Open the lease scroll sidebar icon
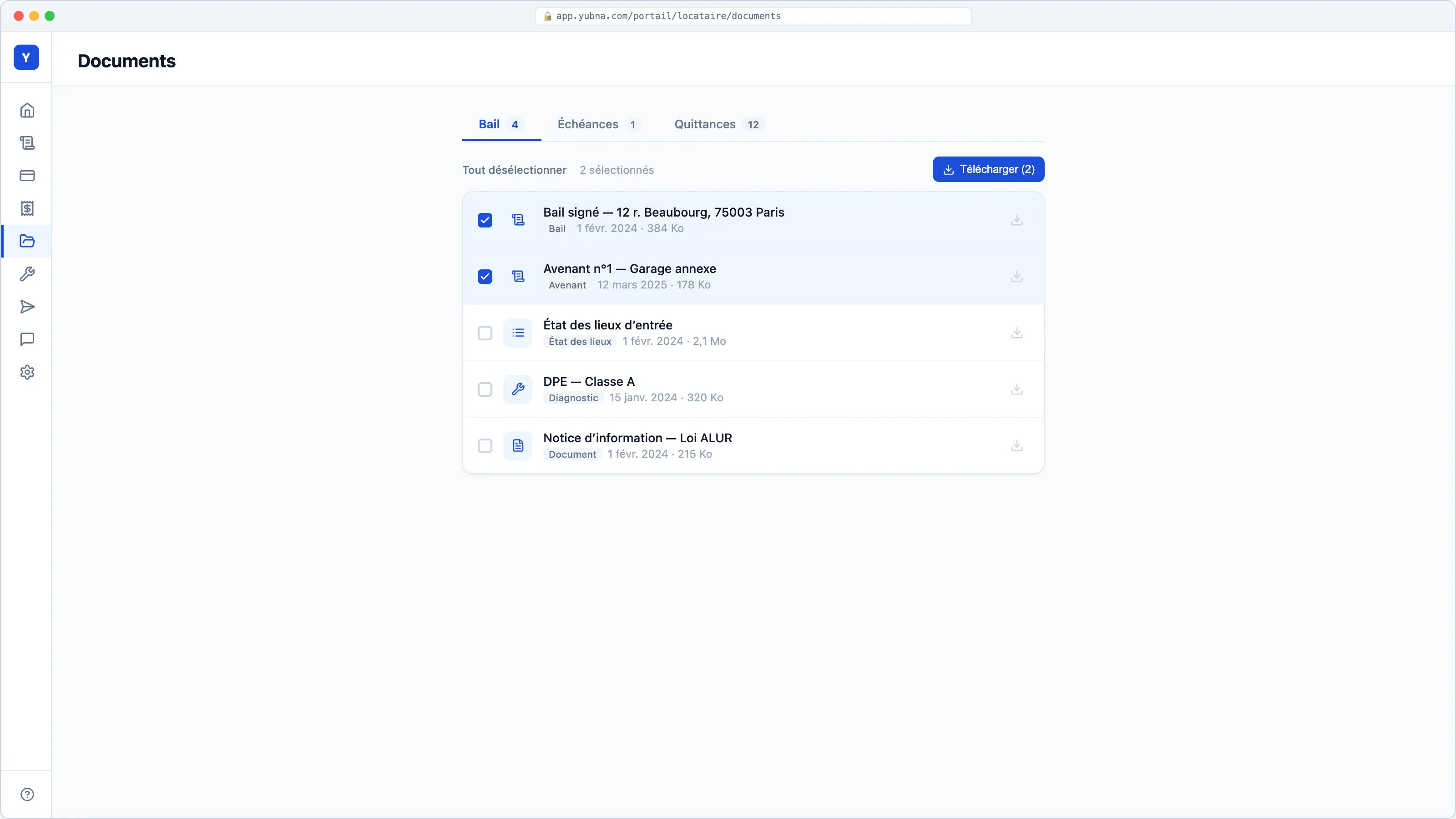The image size is (1456, 819). point(27,143)
